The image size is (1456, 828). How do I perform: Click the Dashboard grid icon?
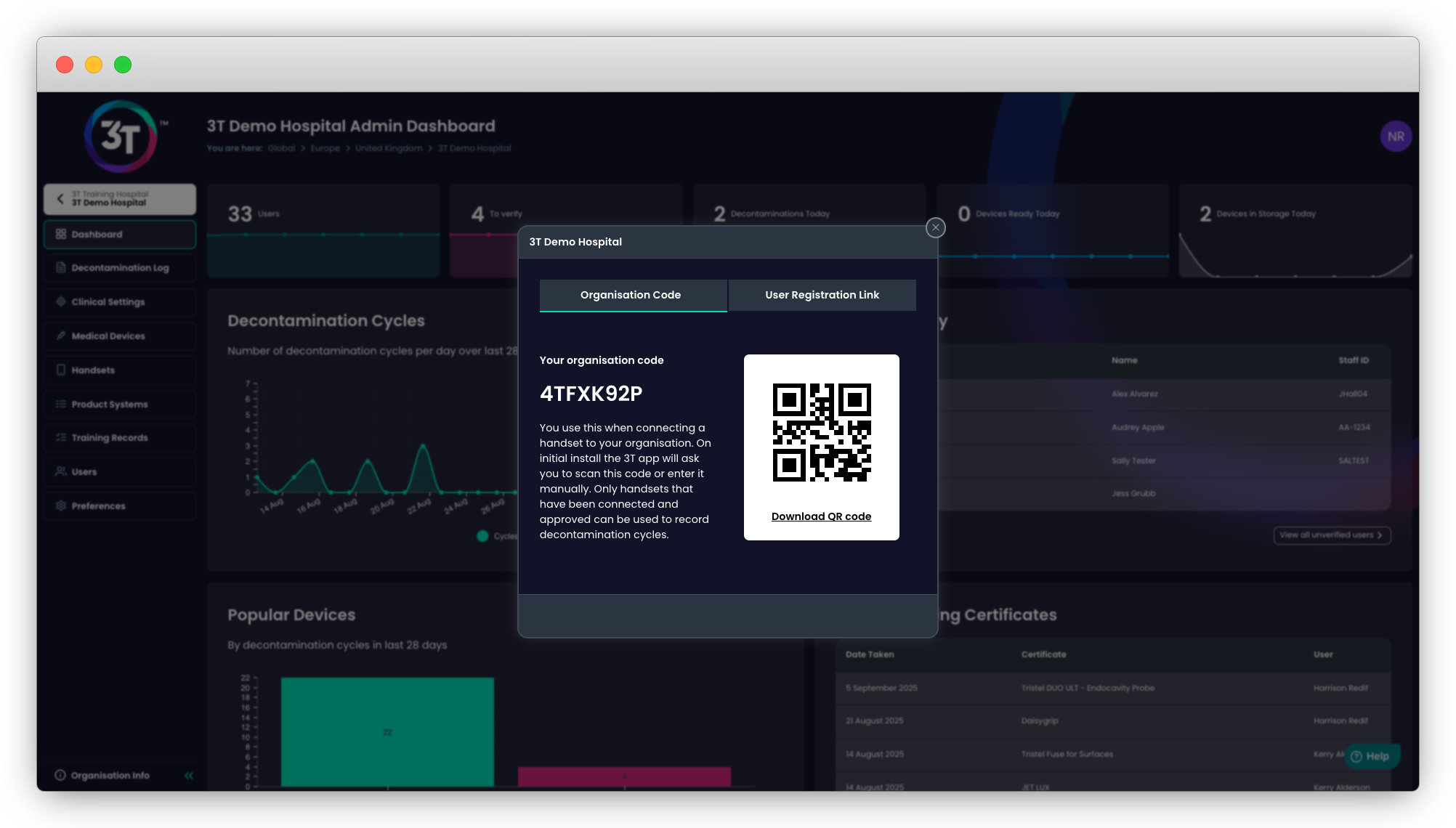pyautogui.click(x=61, y=234)
